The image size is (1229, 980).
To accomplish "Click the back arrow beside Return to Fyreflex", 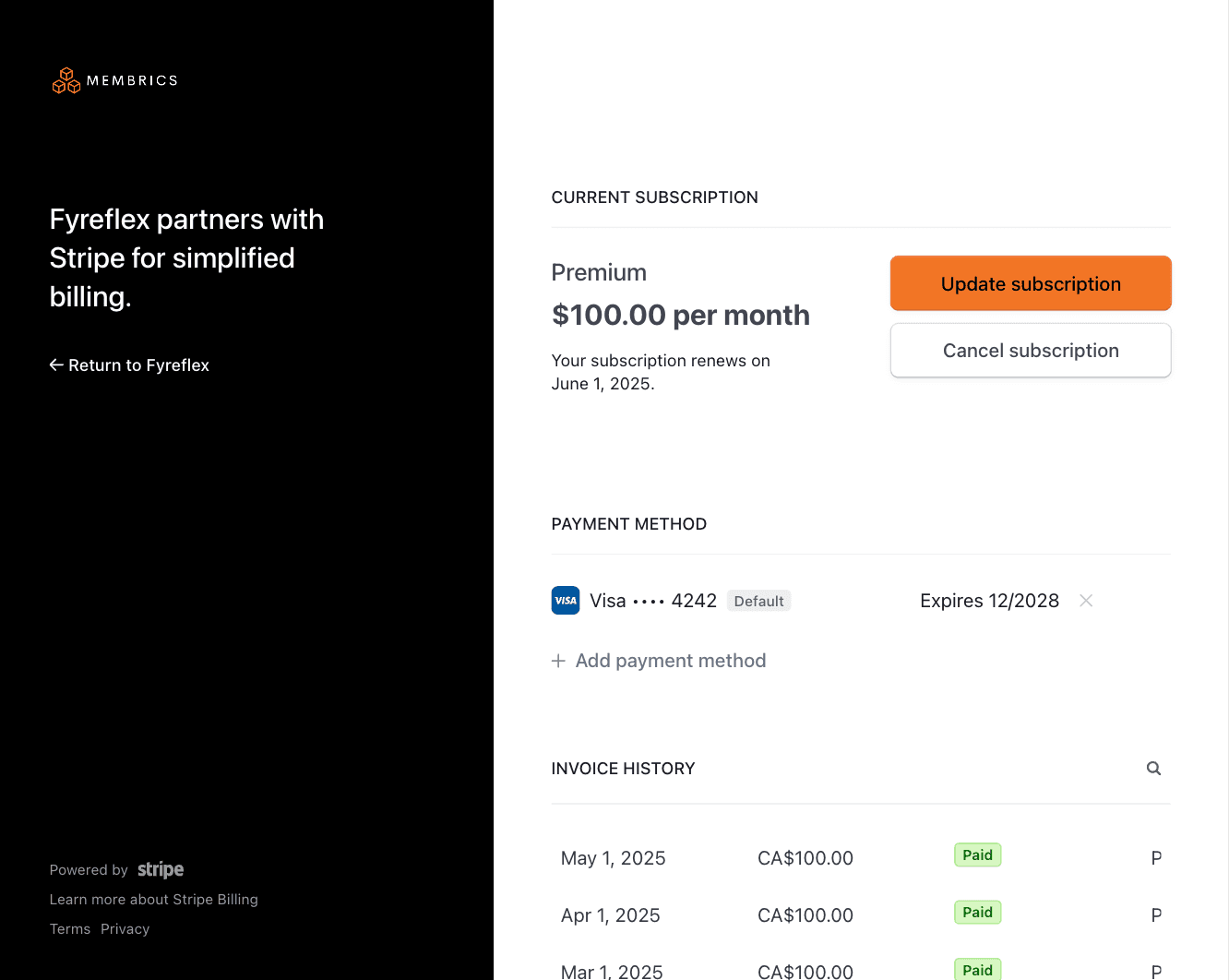I will pos(56,365).
